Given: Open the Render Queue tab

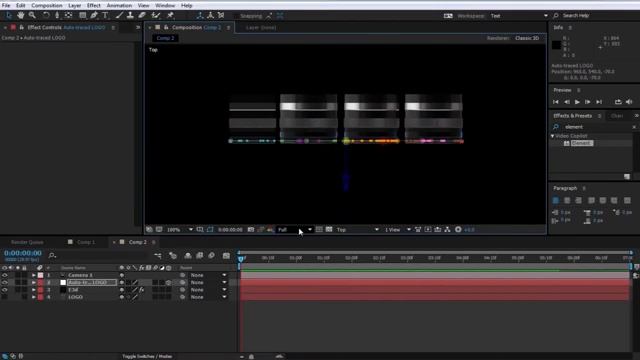Looking at the screenshot, I should [x=27, y=242].
